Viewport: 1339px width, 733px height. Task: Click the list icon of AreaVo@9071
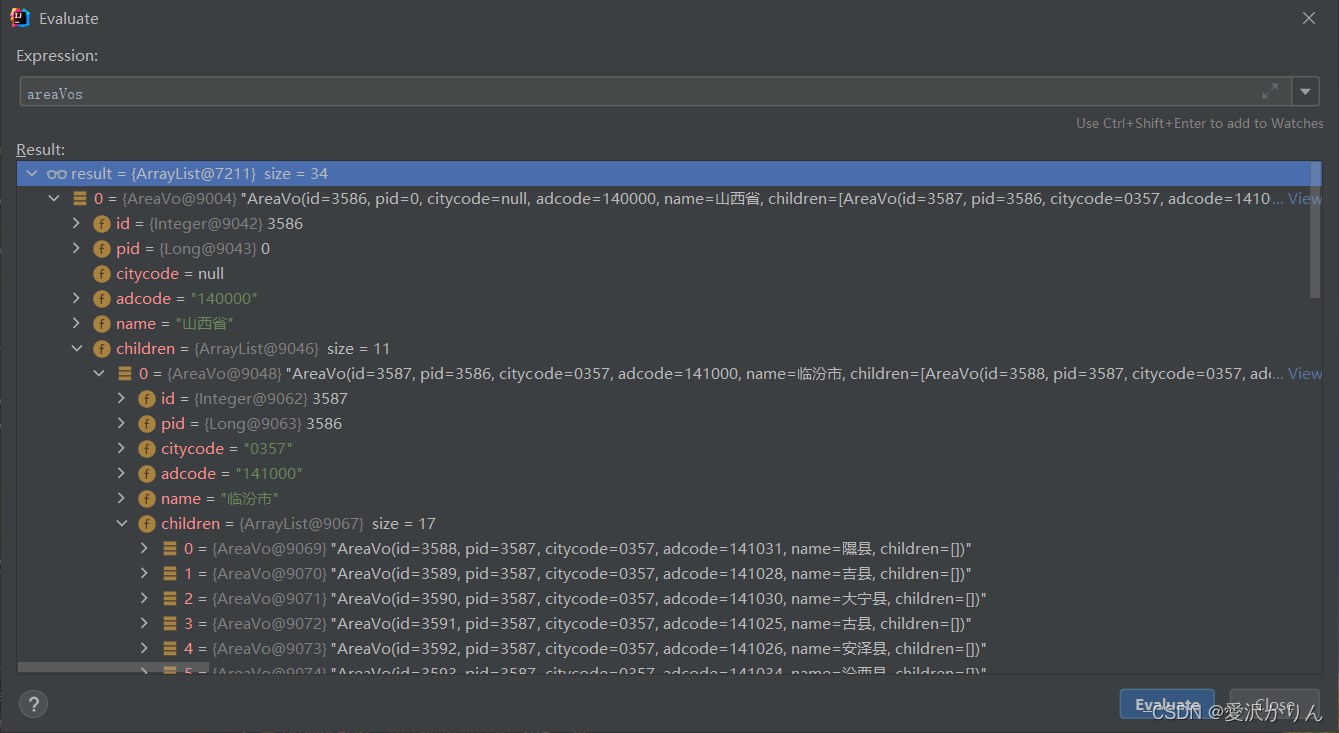click(170, 599)
